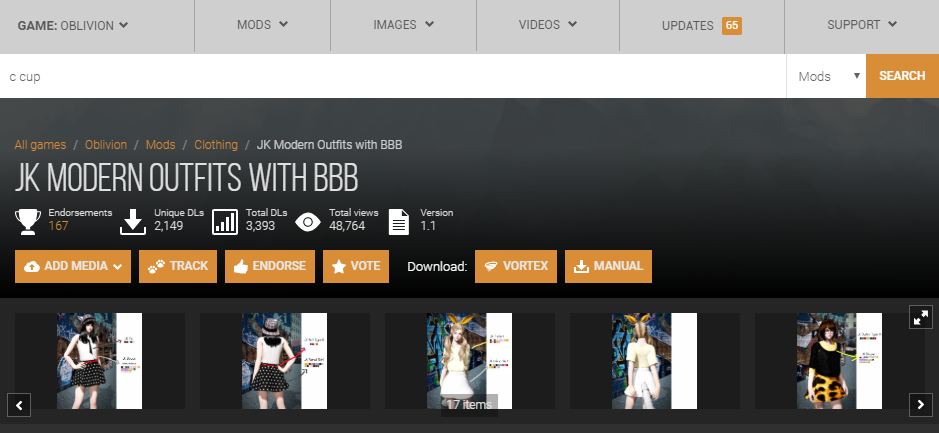Open thumbnail of blonde bunny-ear girl facing front
939x433 pixels.
tap(470, 361)
